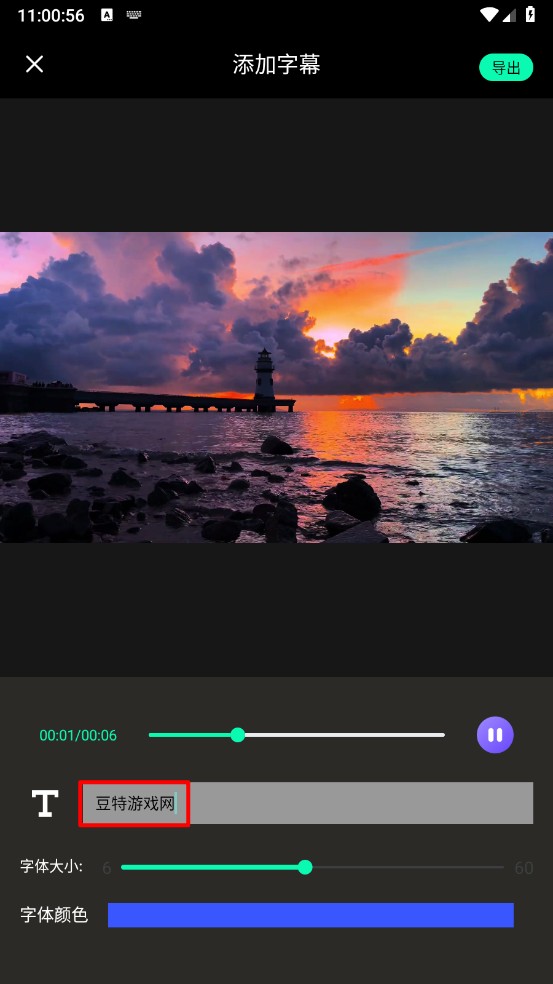Pause the video with the purple button

[495, 735]
